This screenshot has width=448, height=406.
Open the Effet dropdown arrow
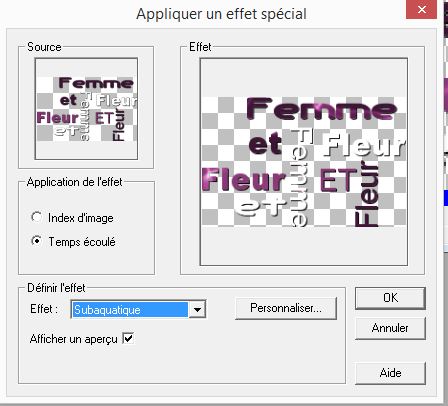(197, 310)
